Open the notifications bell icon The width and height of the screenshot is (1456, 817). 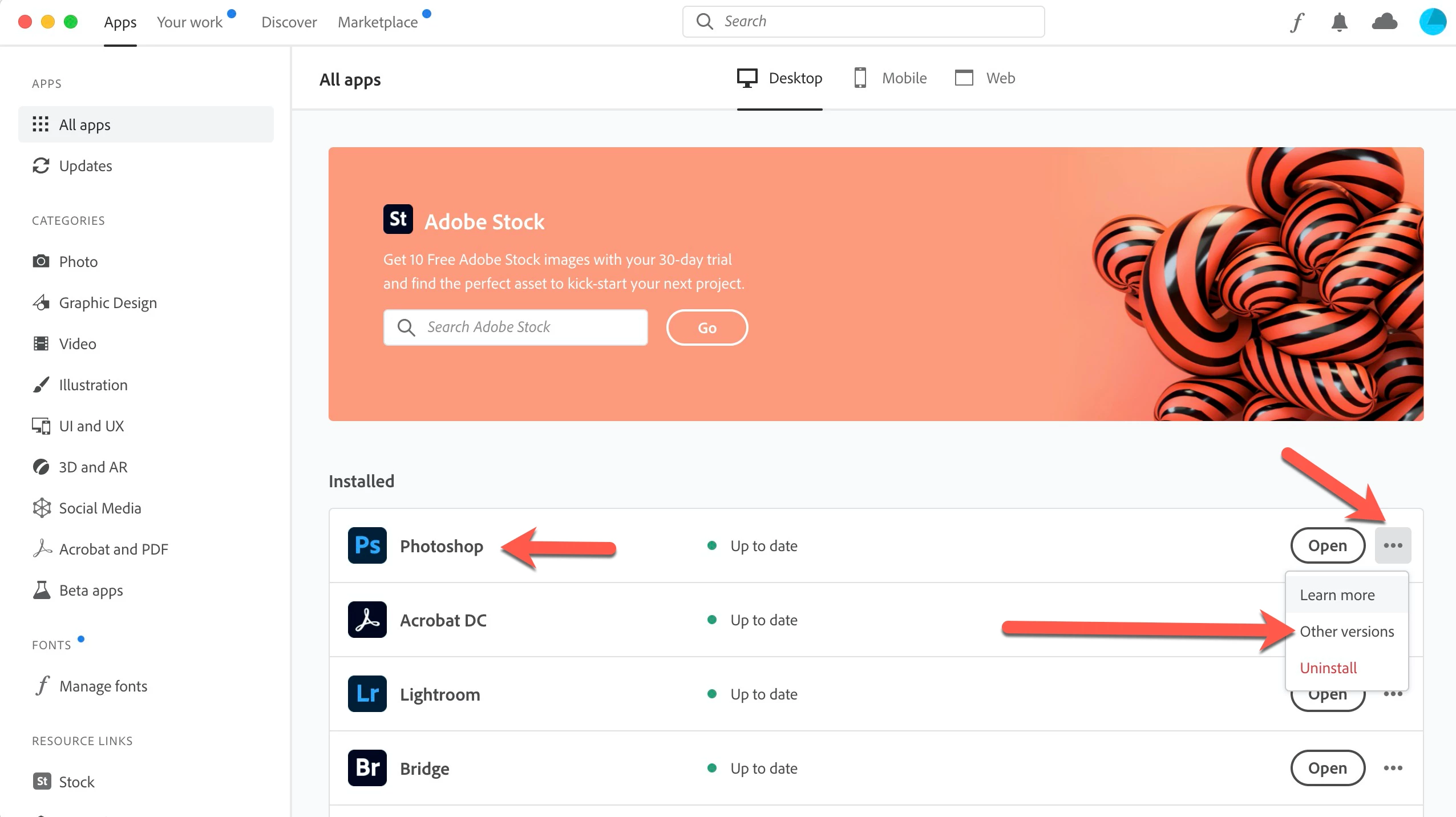1339,22
